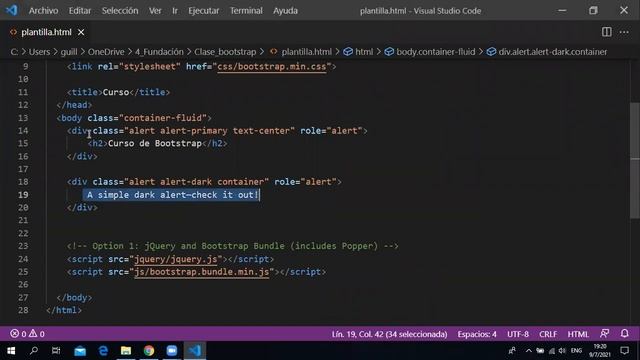Open Microsoft Edge from taskbar
The image size is (640, 360).
click(x=103, y=351)
